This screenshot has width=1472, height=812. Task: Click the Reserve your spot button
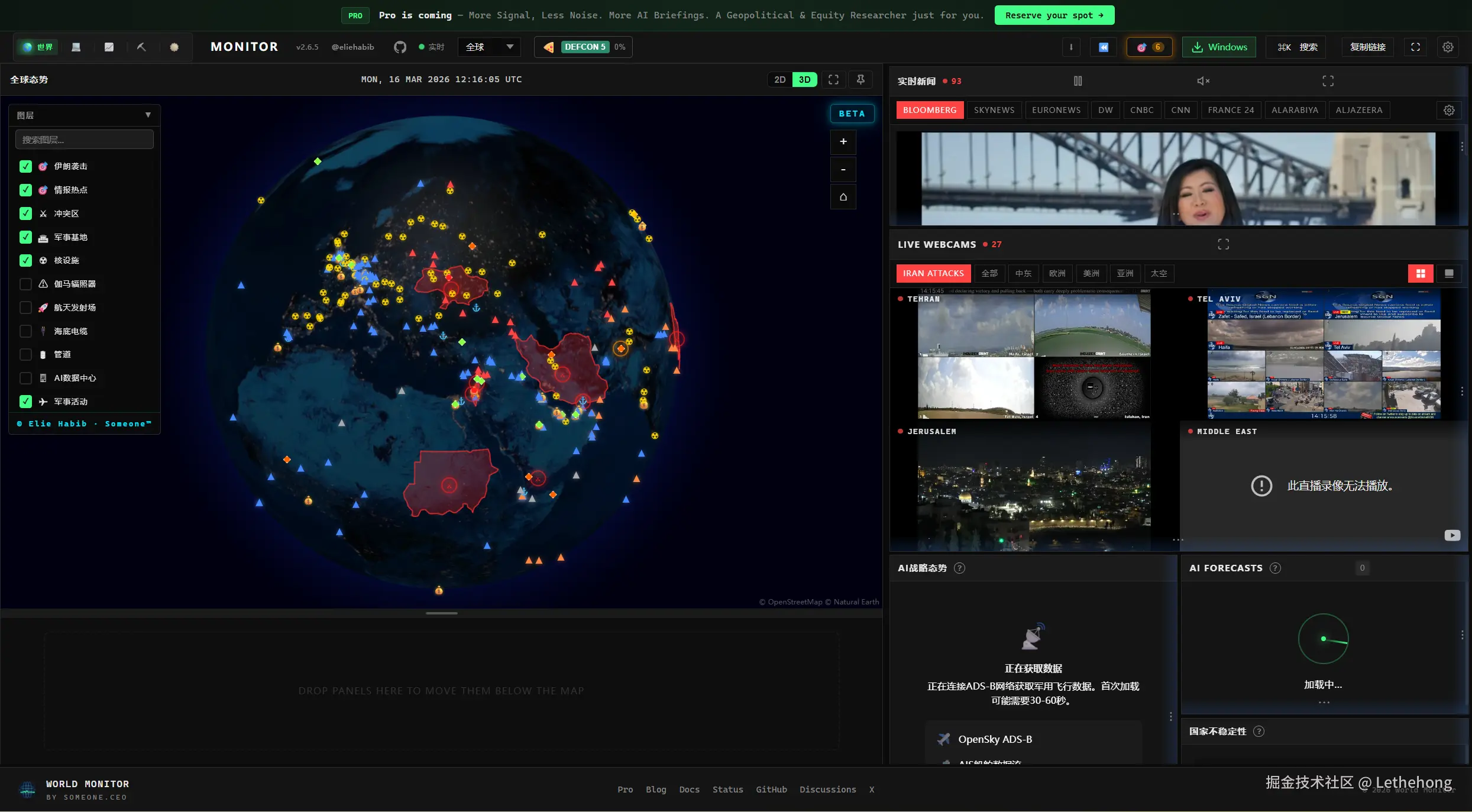1054,15
